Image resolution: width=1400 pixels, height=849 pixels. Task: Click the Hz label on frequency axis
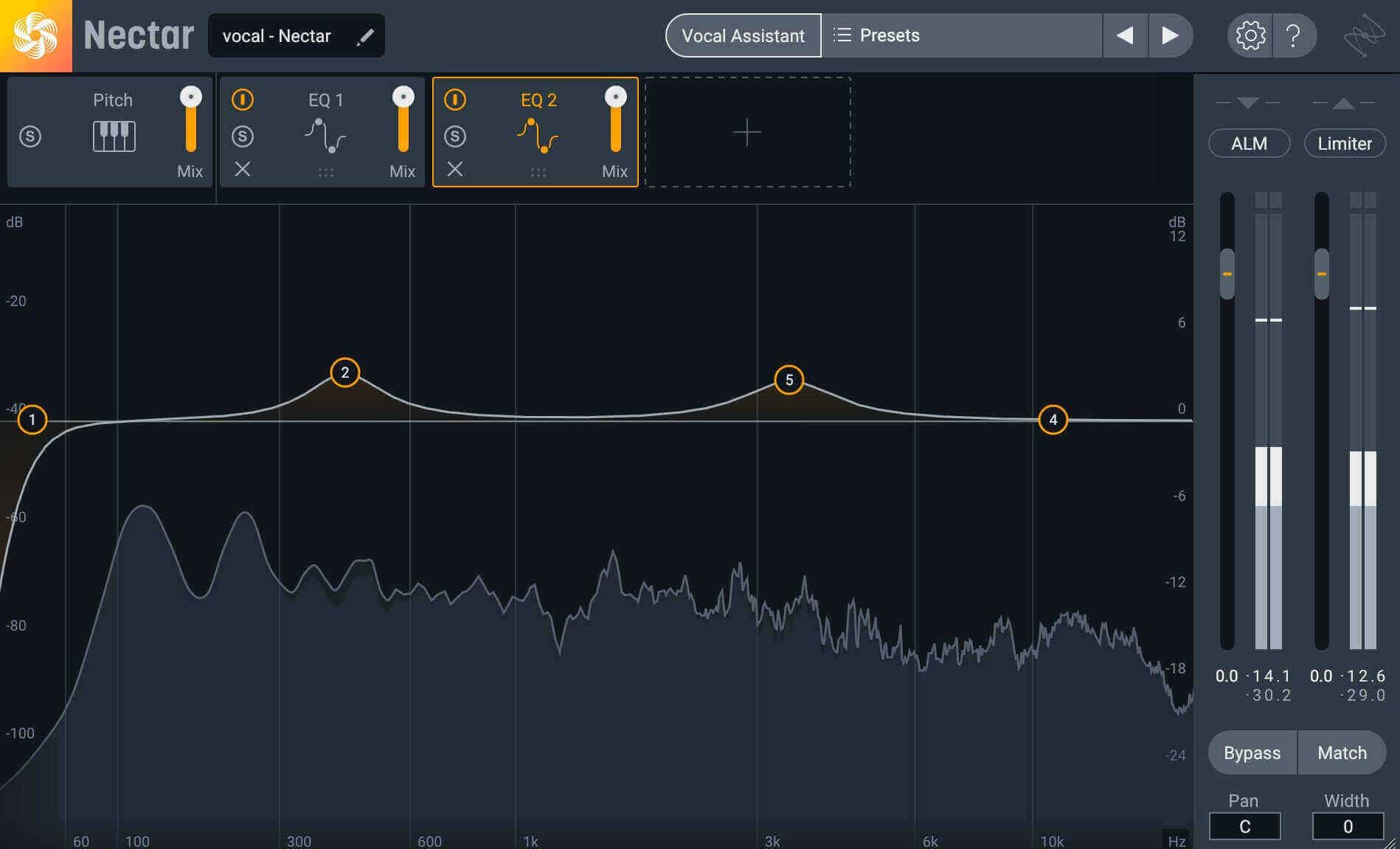click(1177, 841)
